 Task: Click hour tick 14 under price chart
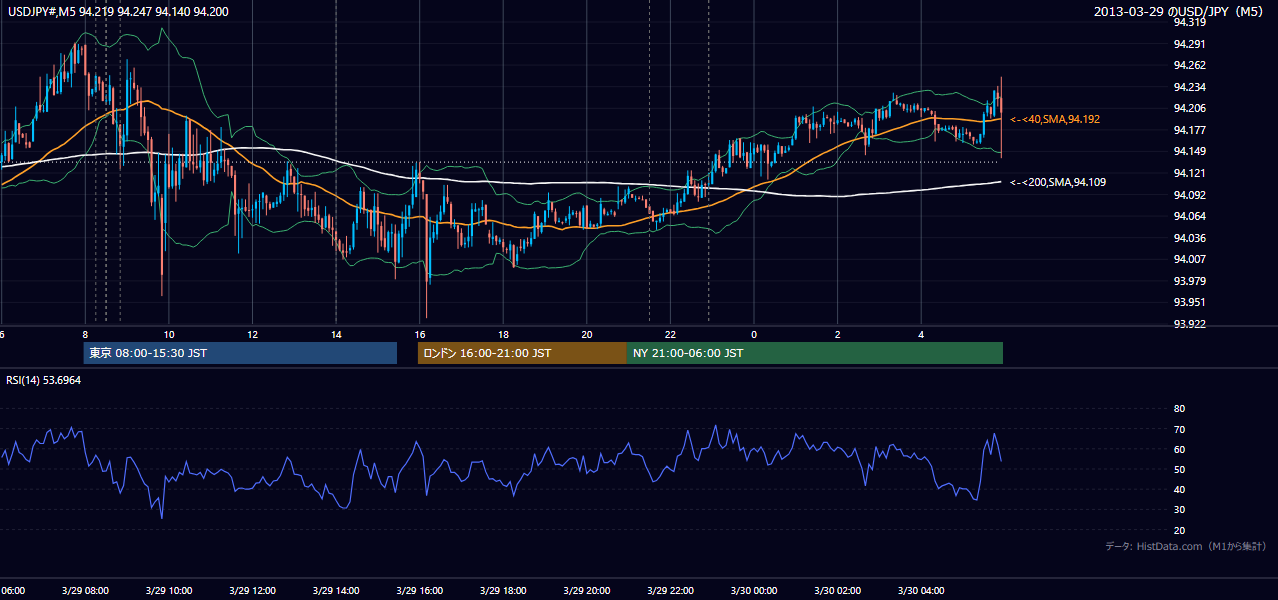[x=336, y=334]
